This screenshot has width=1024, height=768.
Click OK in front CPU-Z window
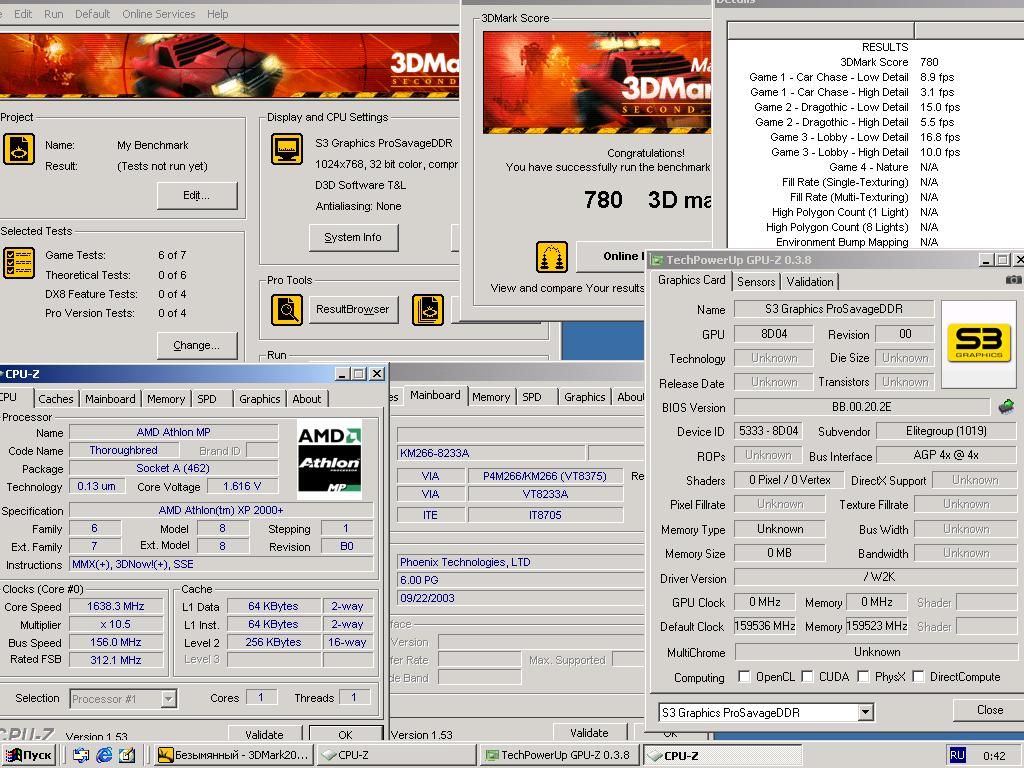click(345, 734)
